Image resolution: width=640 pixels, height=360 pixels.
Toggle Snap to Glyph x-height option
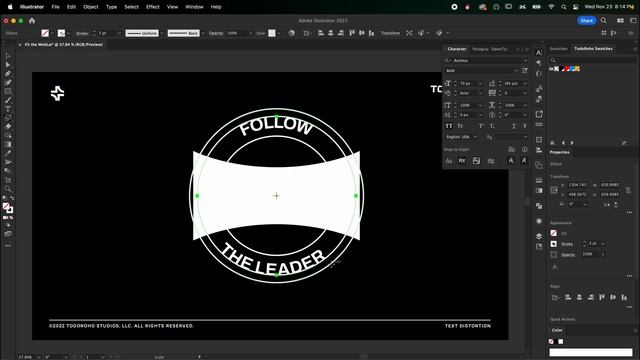click(x=462, y=161)
